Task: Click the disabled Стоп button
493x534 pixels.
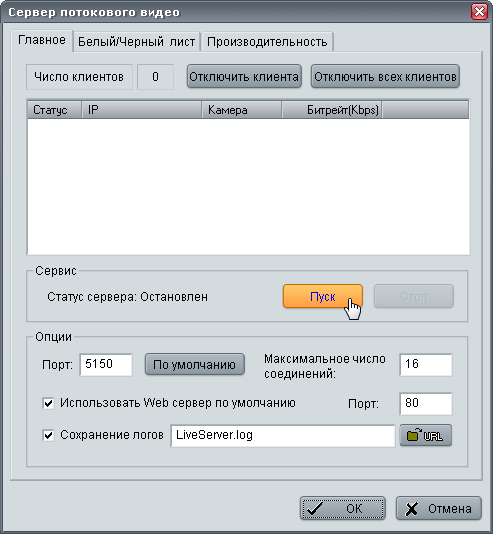Action: coord(414,296)
